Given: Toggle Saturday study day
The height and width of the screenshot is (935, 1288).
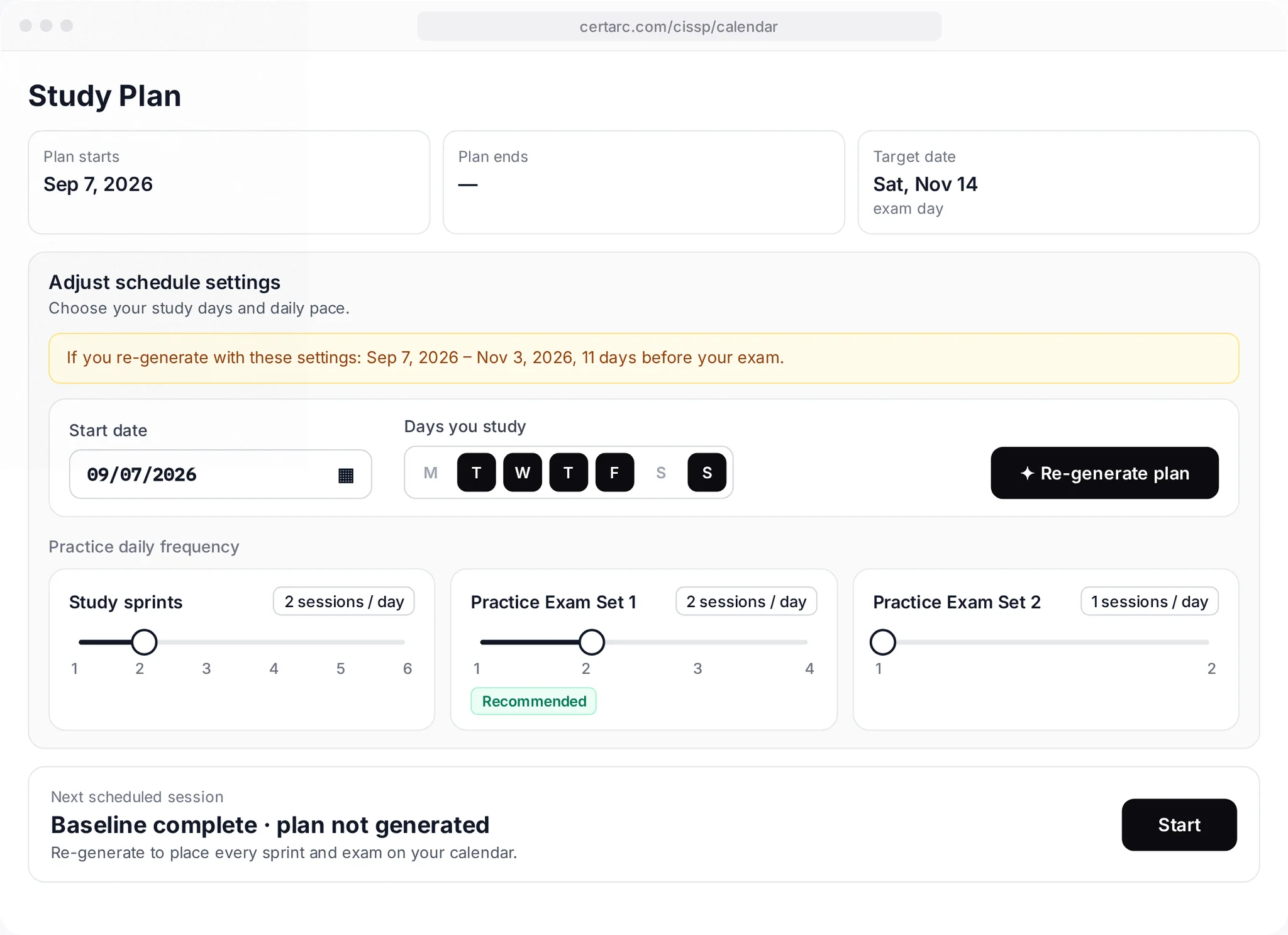Looking at the screenshot, I should (661, 473).
